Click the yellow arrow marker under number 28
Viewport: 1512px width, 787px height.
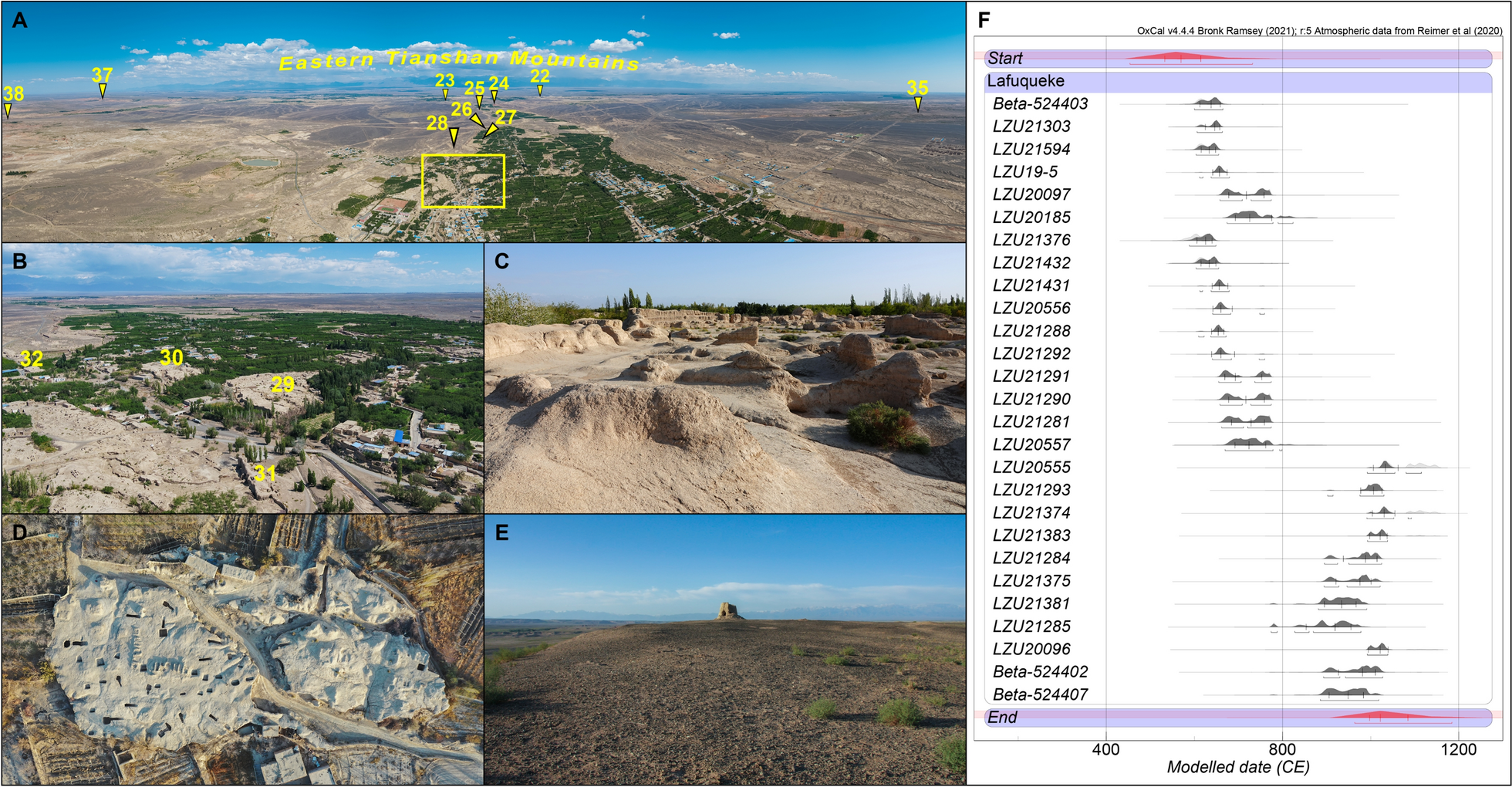(x=454, y=137)
